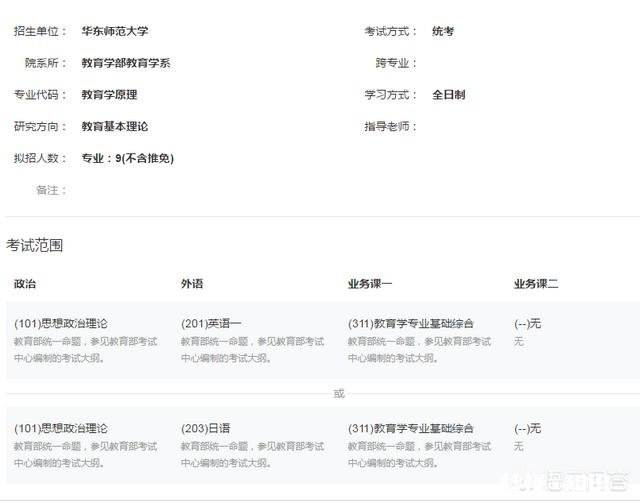
Task: Click the 政治 column header
Action: click(25, 284)
